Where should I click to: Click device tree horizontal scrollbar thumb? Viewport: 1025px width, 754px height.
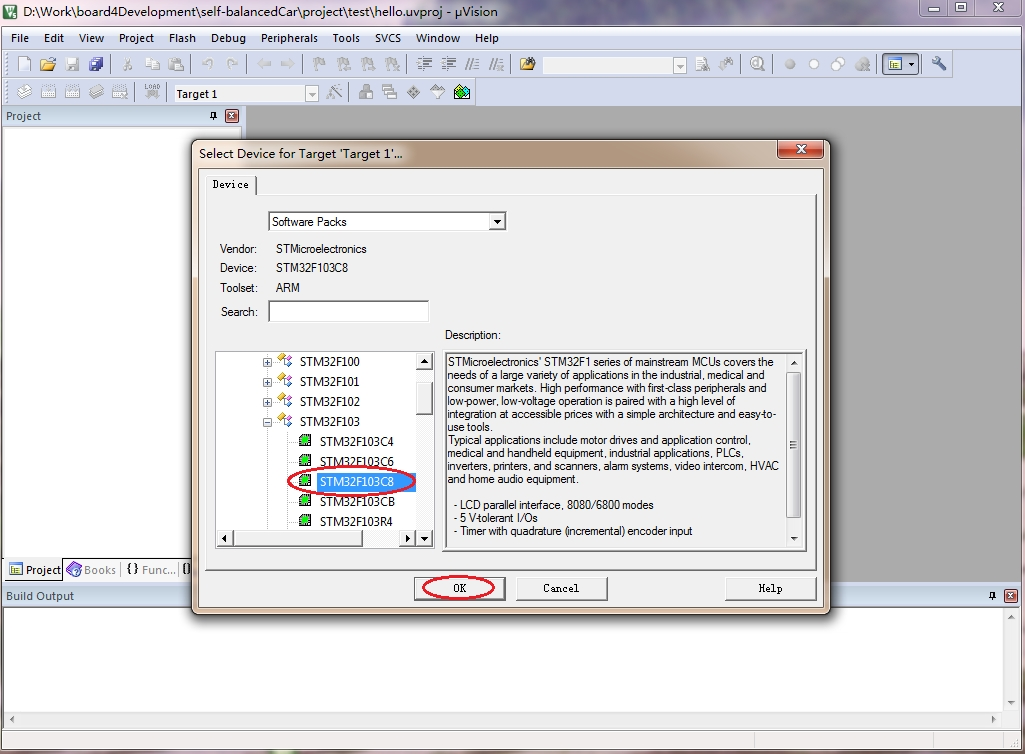[x=297, y=538]
